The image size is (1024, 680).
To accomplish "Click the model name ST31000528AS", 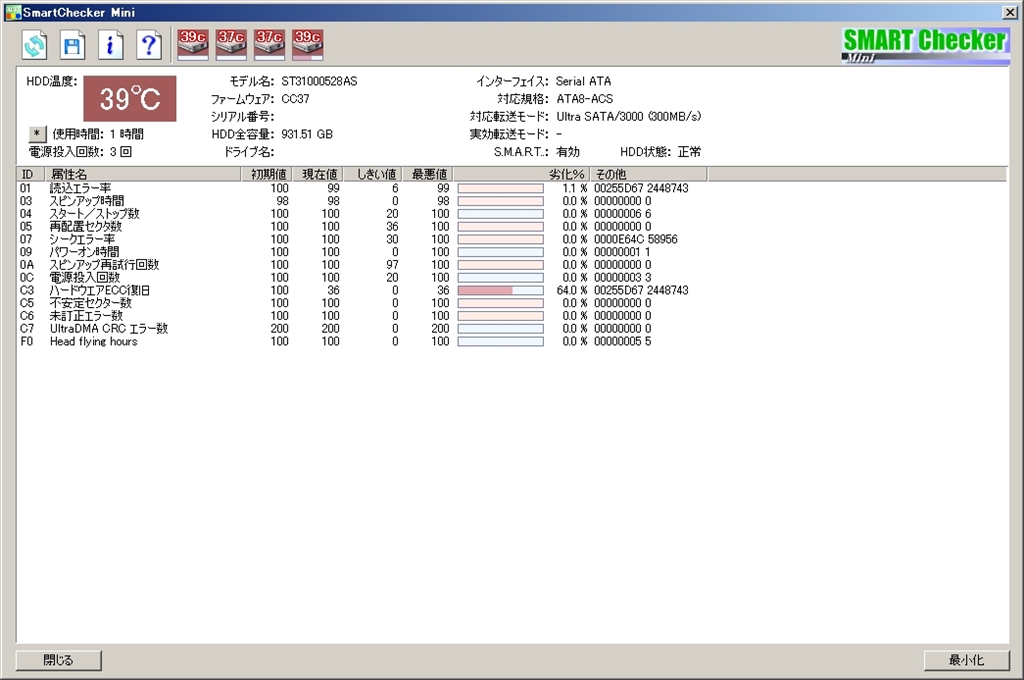I will [319, 81].
